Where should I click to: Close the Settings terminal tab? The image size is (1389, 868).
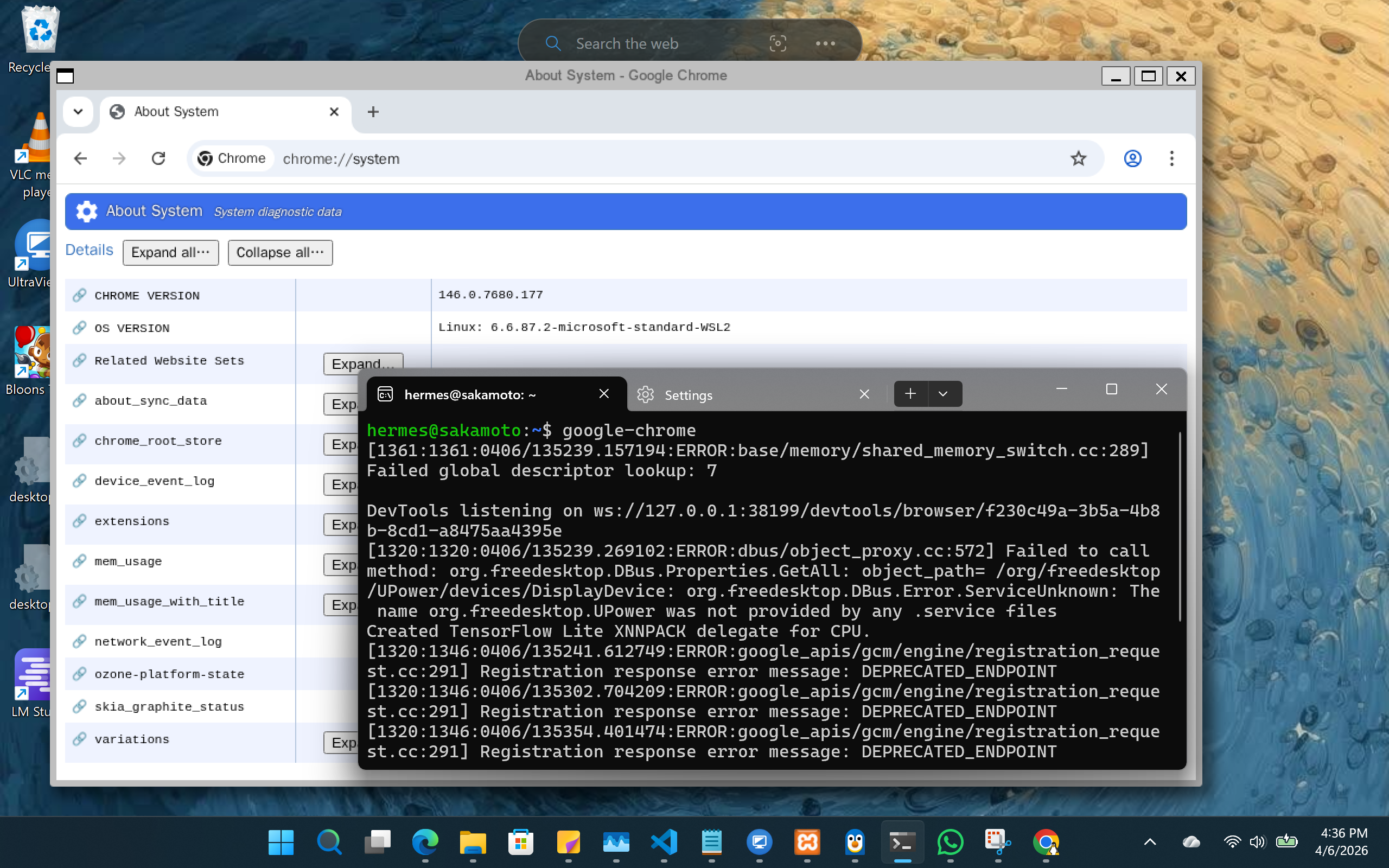pyautogui.click(x=864, y=394)
